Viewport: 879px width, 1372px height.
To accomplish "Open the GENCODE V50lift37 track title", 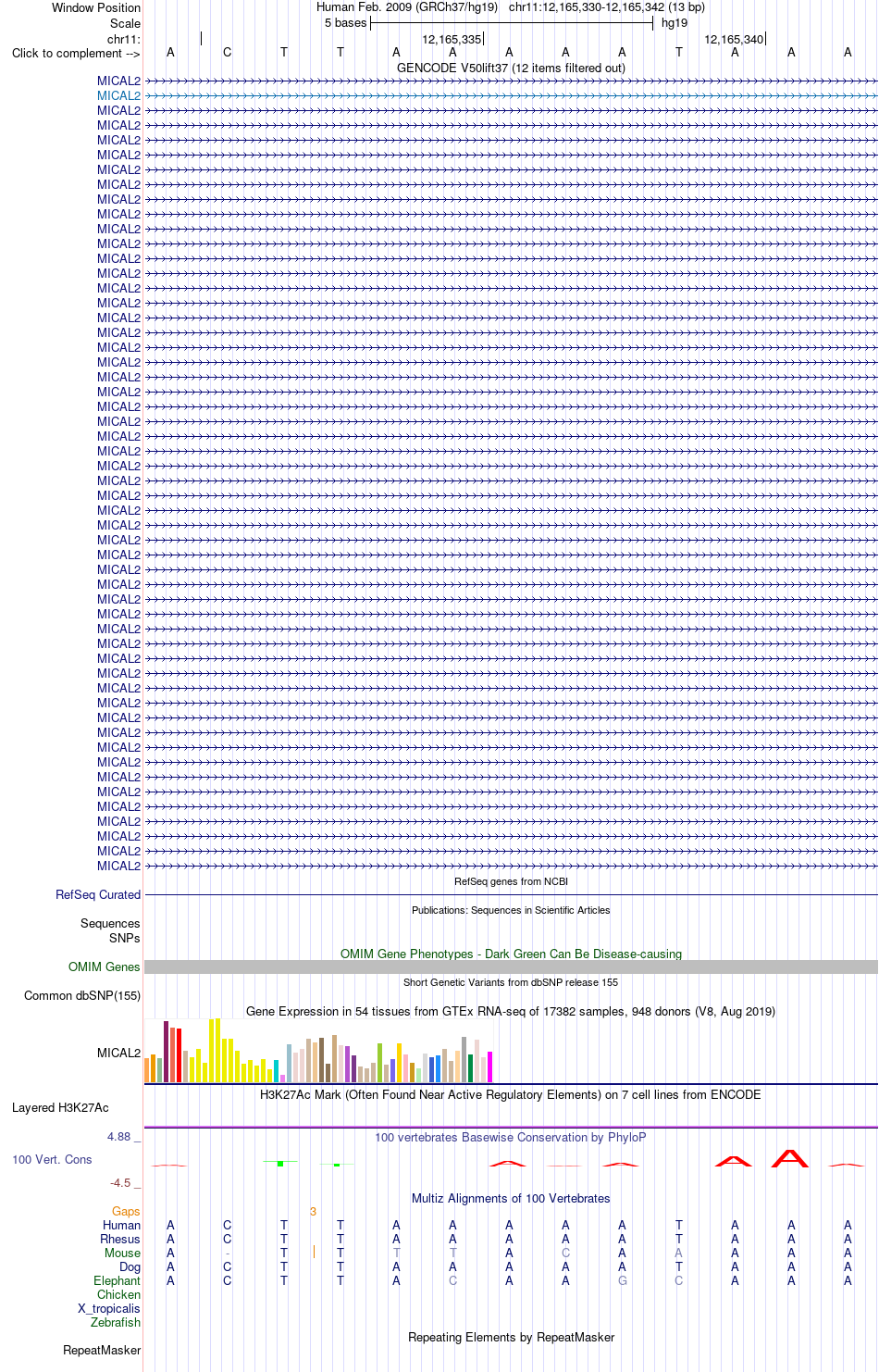I will click(x=511, y=68).
